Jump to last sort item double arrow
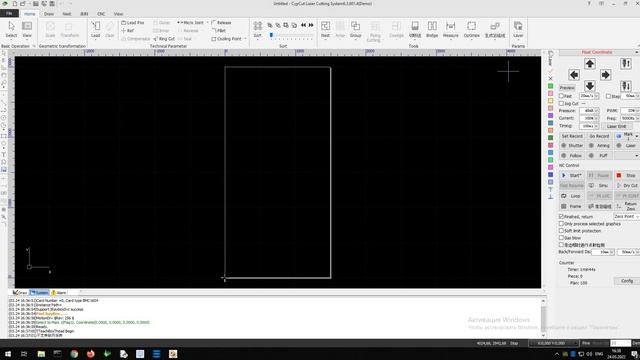640x360 pixels. (311, 25)
